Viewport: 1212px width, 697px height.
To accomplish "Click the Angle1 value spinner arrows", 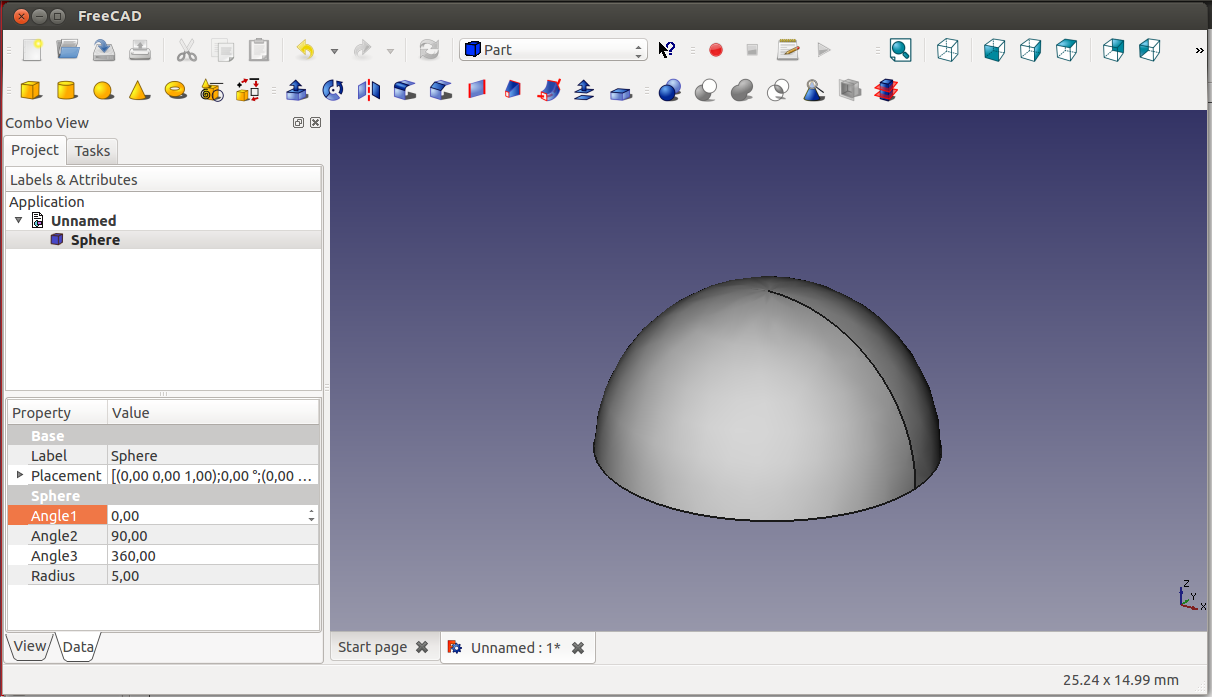I will click(x=312, y=516).
